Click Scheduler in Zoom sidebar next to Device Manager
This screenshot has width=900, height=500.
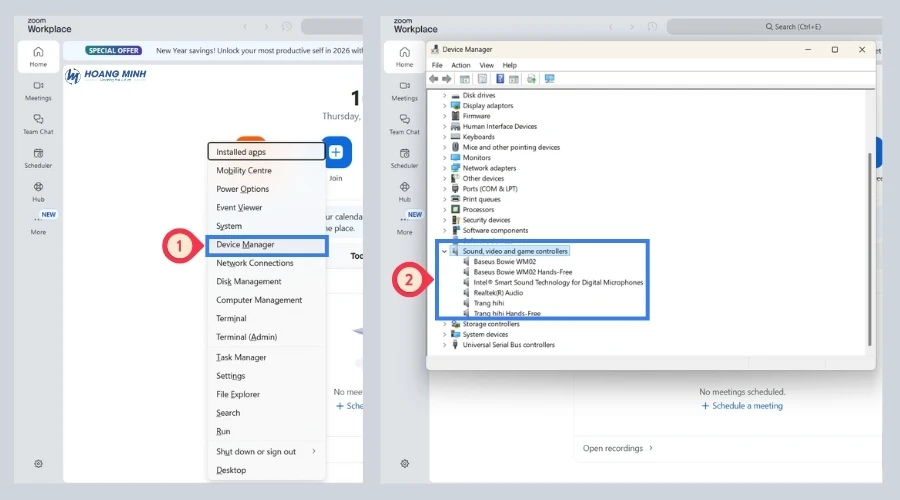(405, 158)
